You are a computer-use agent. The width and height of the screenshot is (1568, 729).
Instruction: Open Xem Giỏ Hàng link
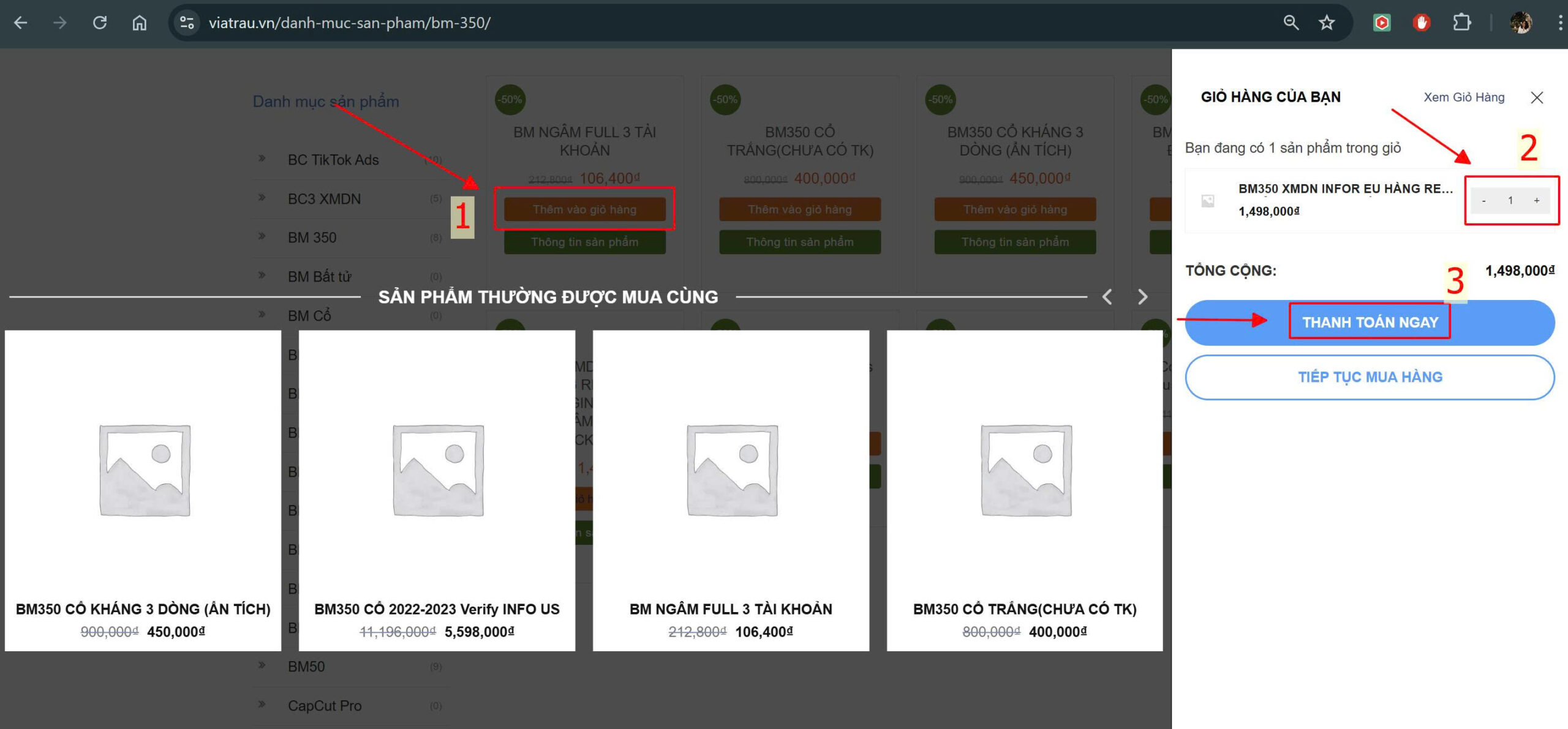click(x=1464, y=97)
